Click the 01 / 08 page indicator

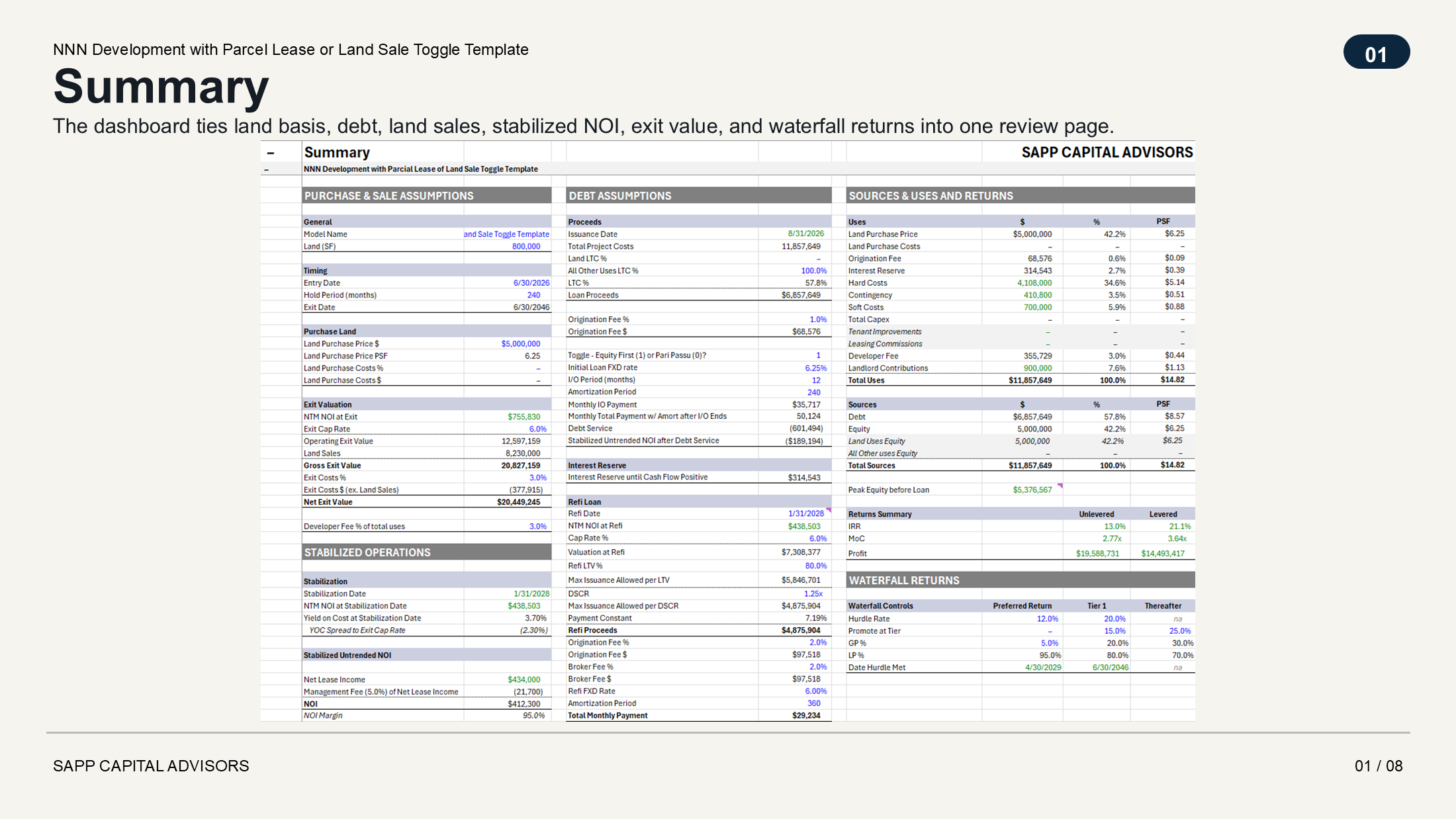(x=1379, y=766)
